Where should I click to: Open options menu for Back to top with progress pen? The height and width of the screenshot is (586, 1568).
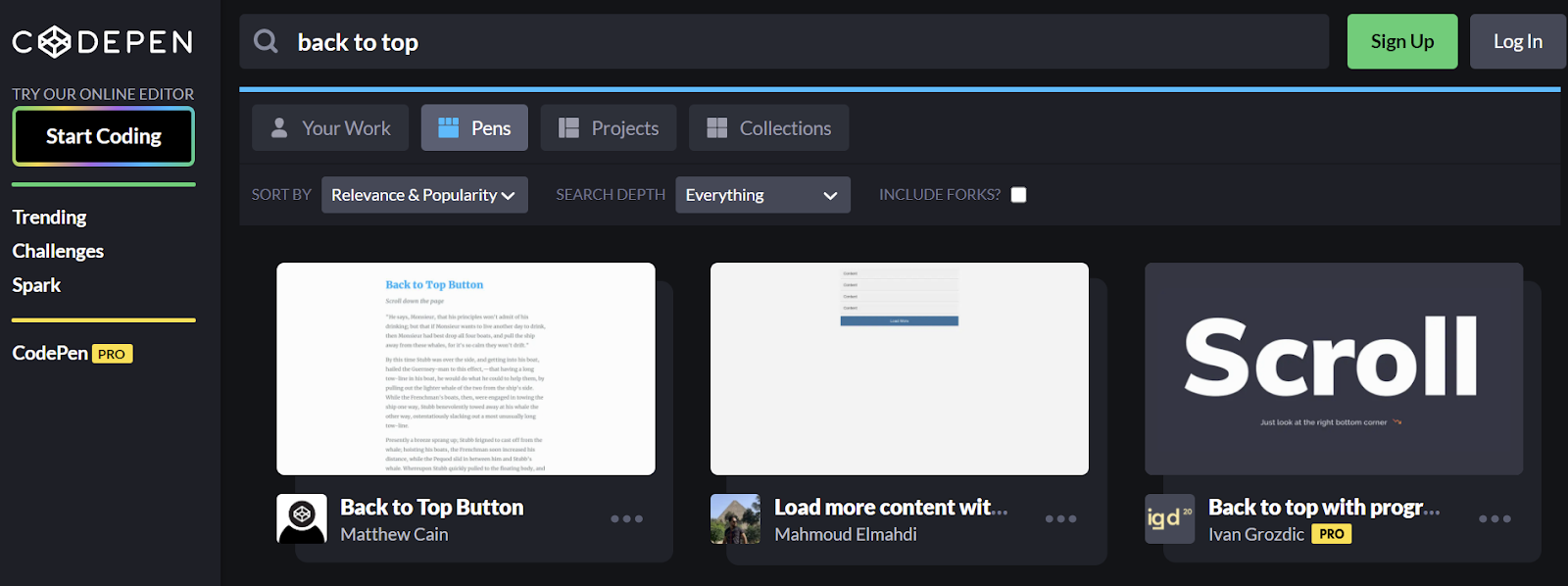(1494, 519)
